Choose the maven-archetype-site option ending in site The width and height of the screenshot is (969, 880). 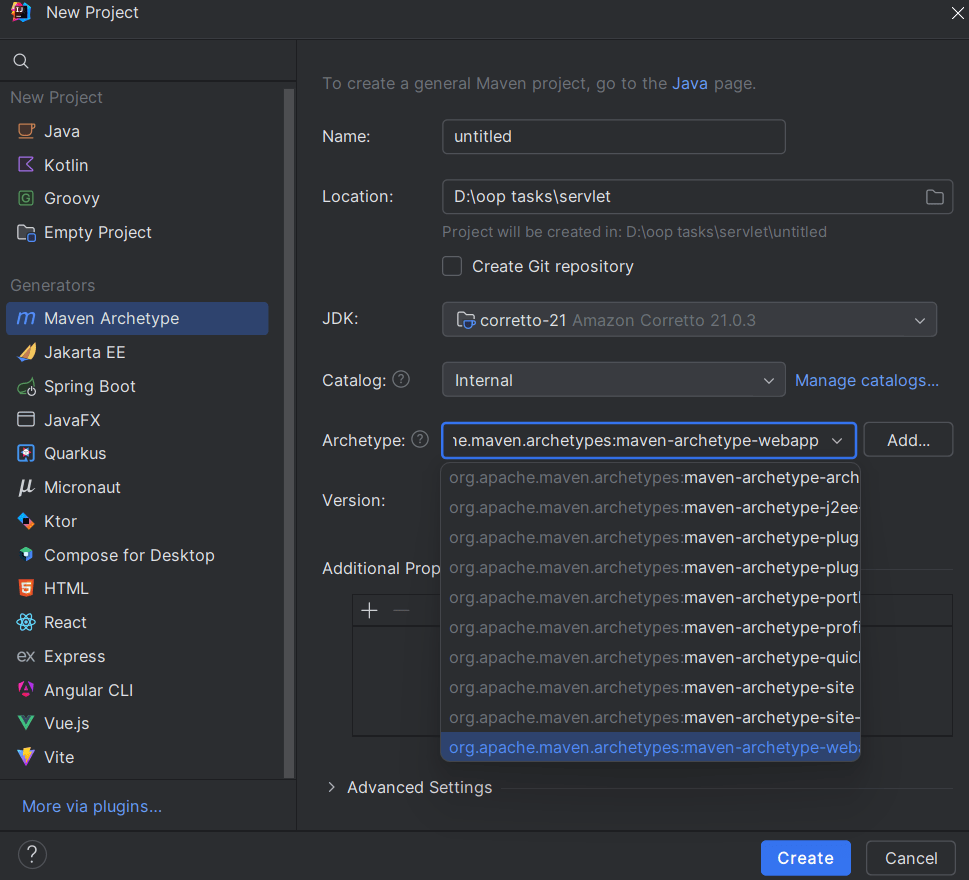click(x=651, y=688)
